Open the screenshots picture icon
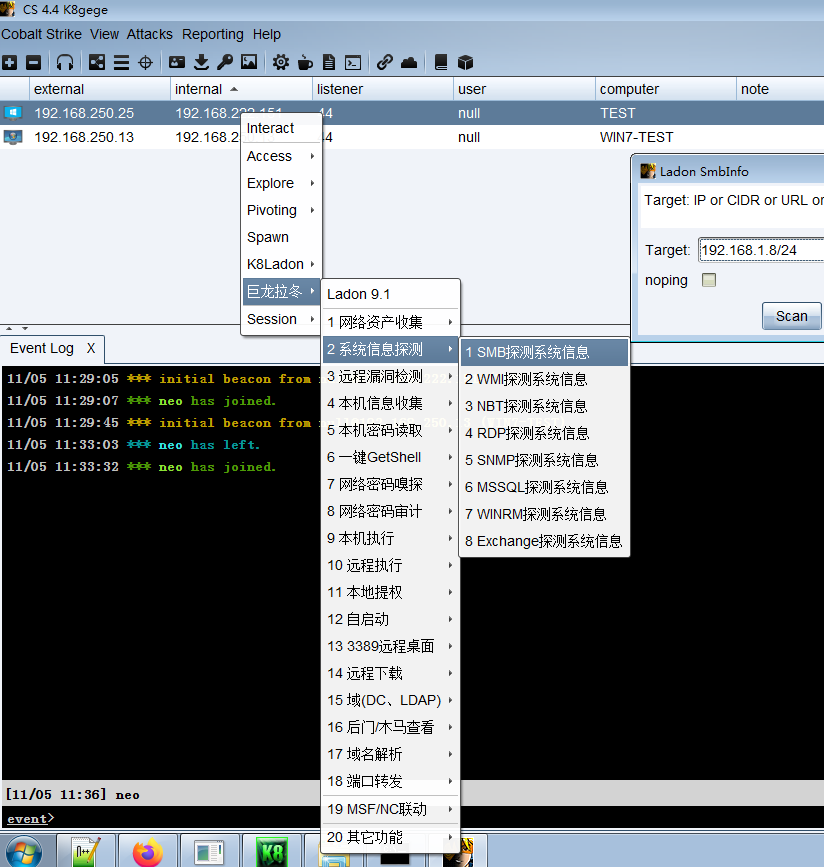This screenshot has height=867, width=824. [249, 62]
